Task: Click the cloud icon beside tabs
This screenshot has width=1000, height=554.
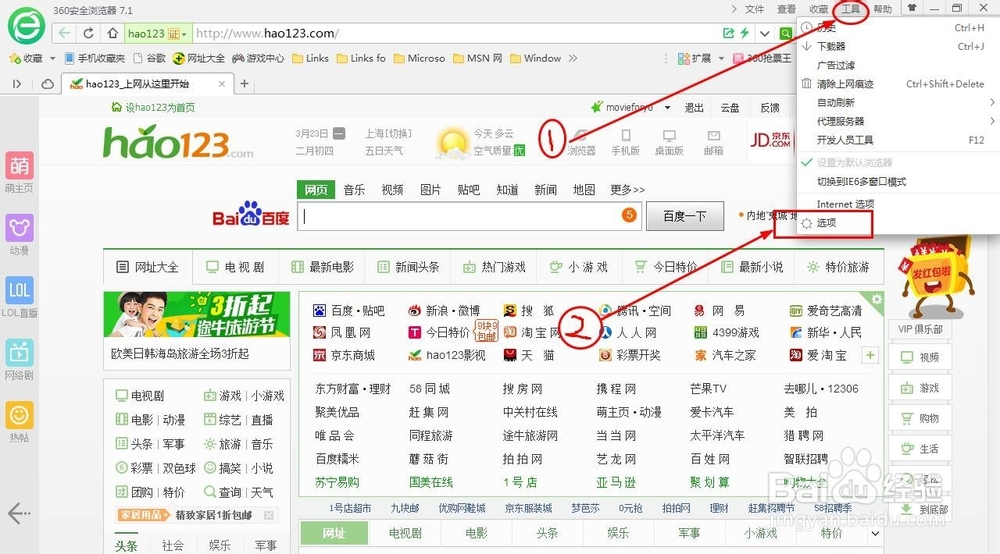Action: pyautogui.click(x=47, y=84)
